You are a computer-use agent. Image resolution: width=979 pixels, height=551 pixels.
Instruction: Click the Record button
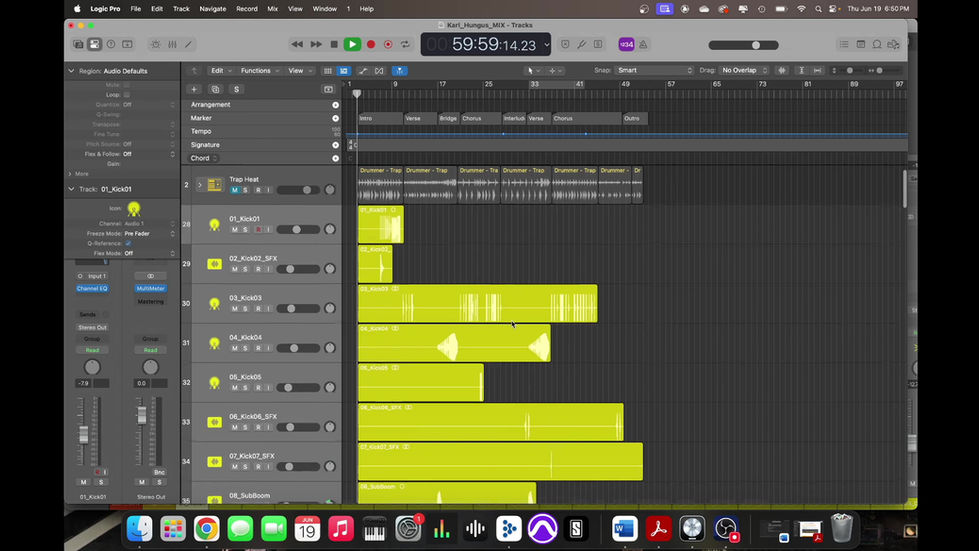[371, 44]
